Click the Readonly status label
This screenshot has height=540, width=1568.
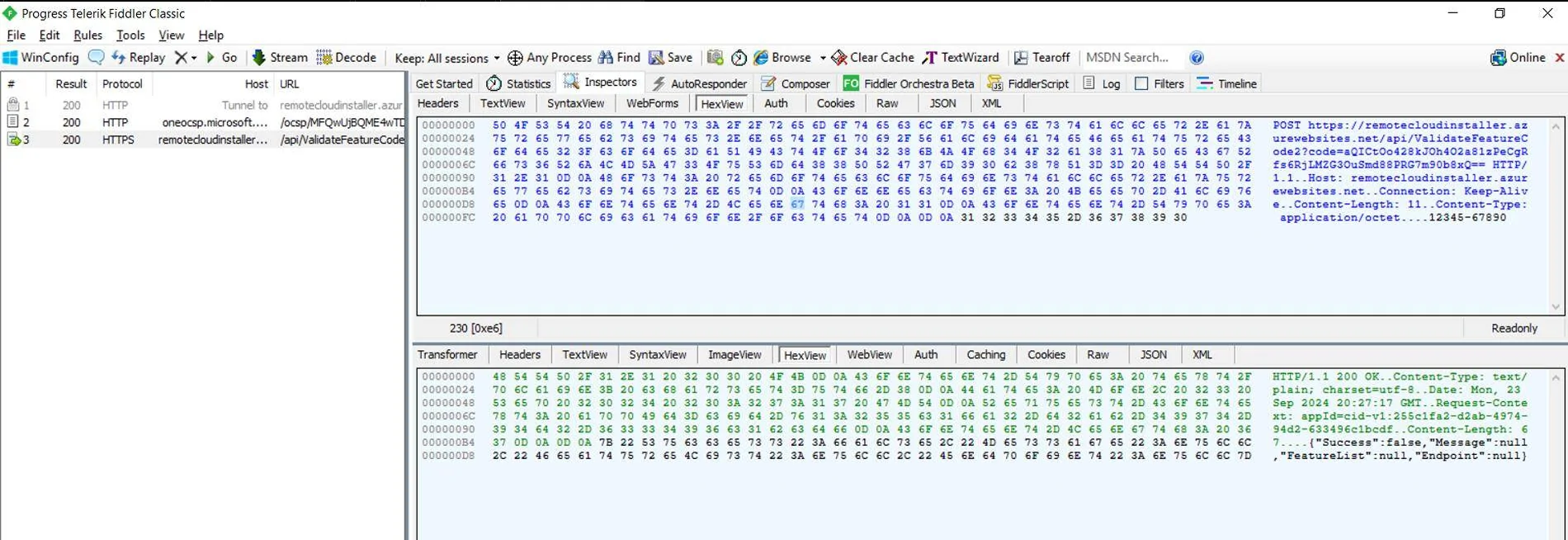1514,328
